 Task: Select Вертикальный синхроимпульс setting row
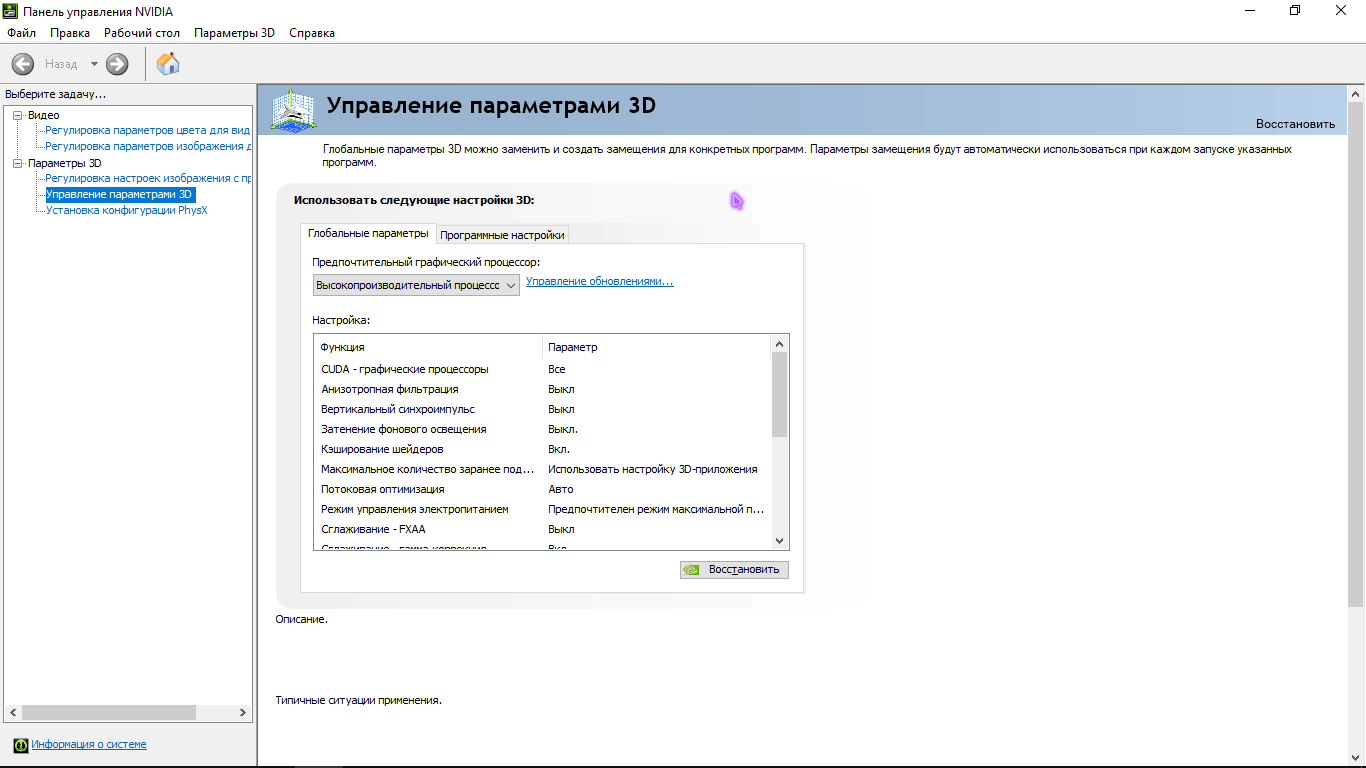(x=543, y=409)
